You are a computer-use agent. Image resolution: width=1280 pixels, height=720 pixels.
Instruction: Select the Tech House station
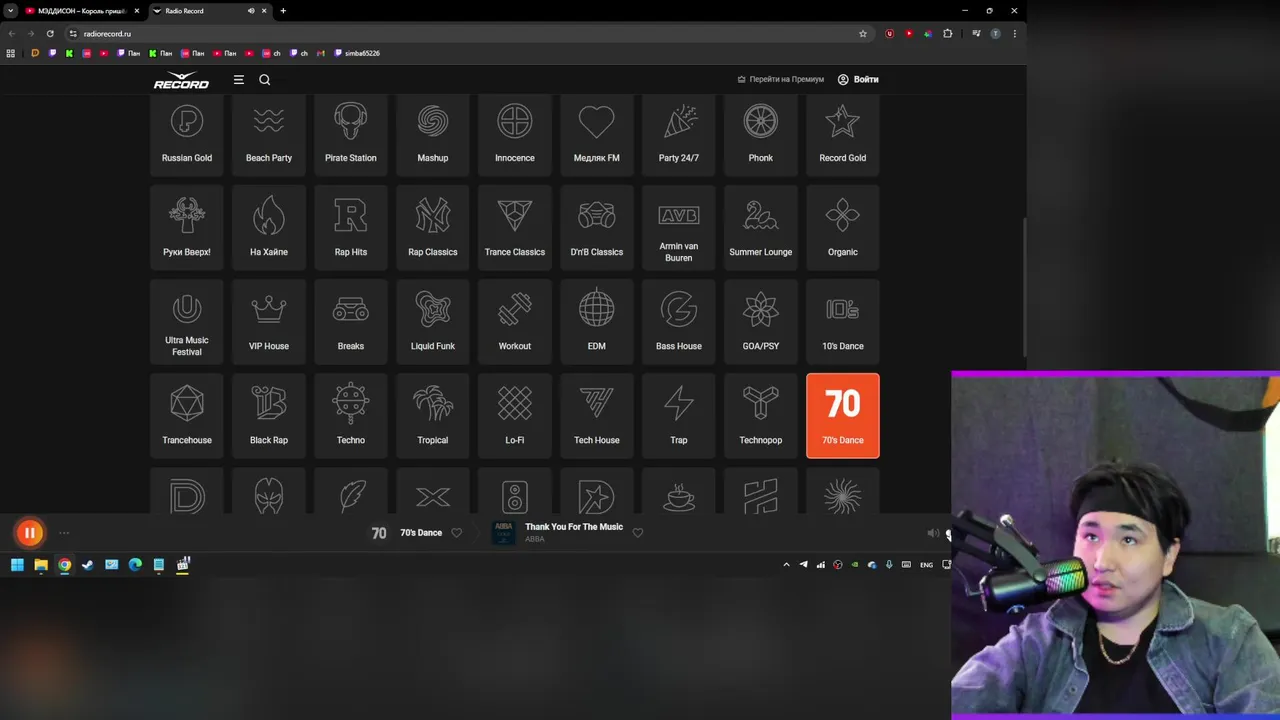[597, 415]
